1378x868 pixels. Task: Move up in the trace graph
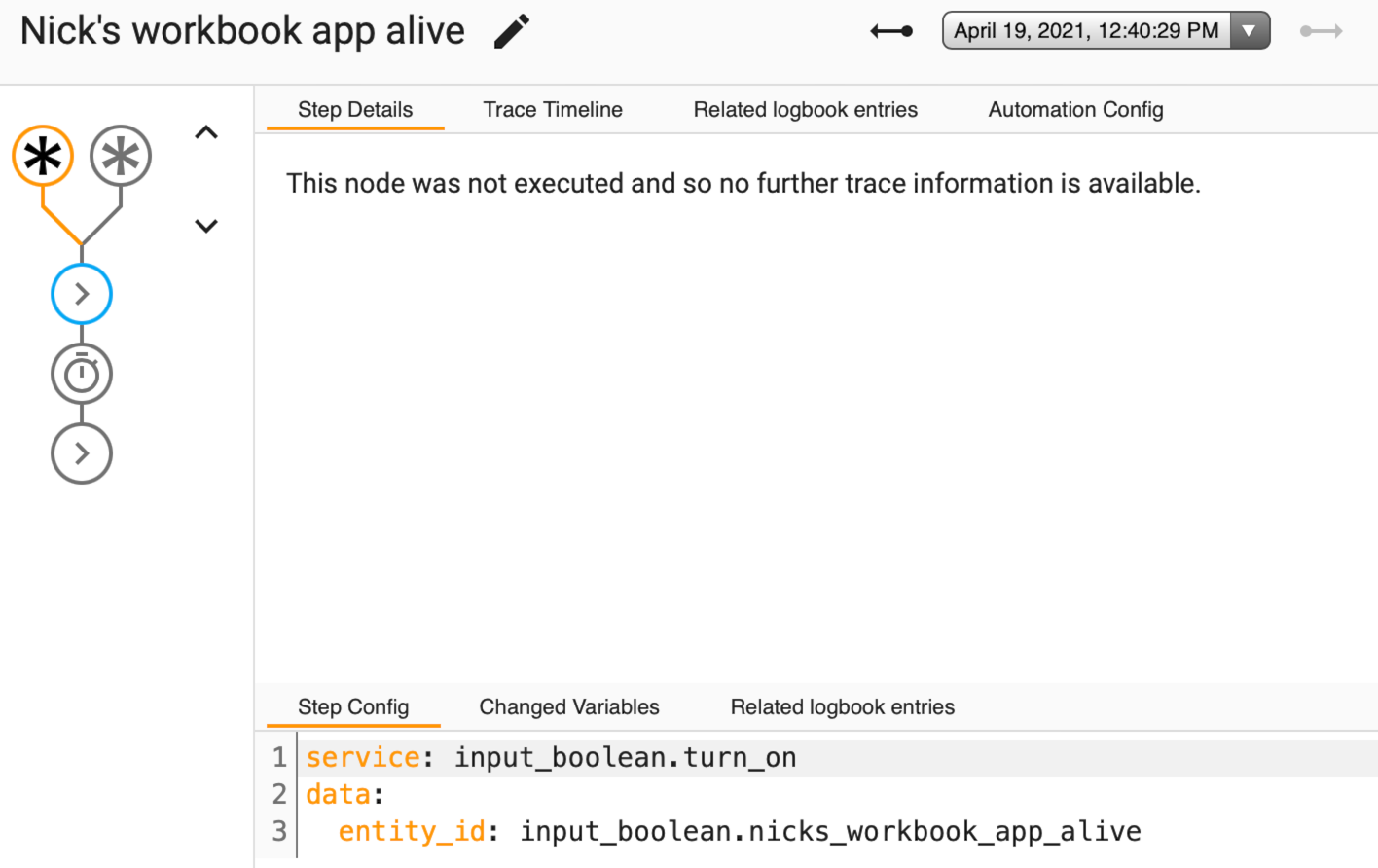point(205,131)
